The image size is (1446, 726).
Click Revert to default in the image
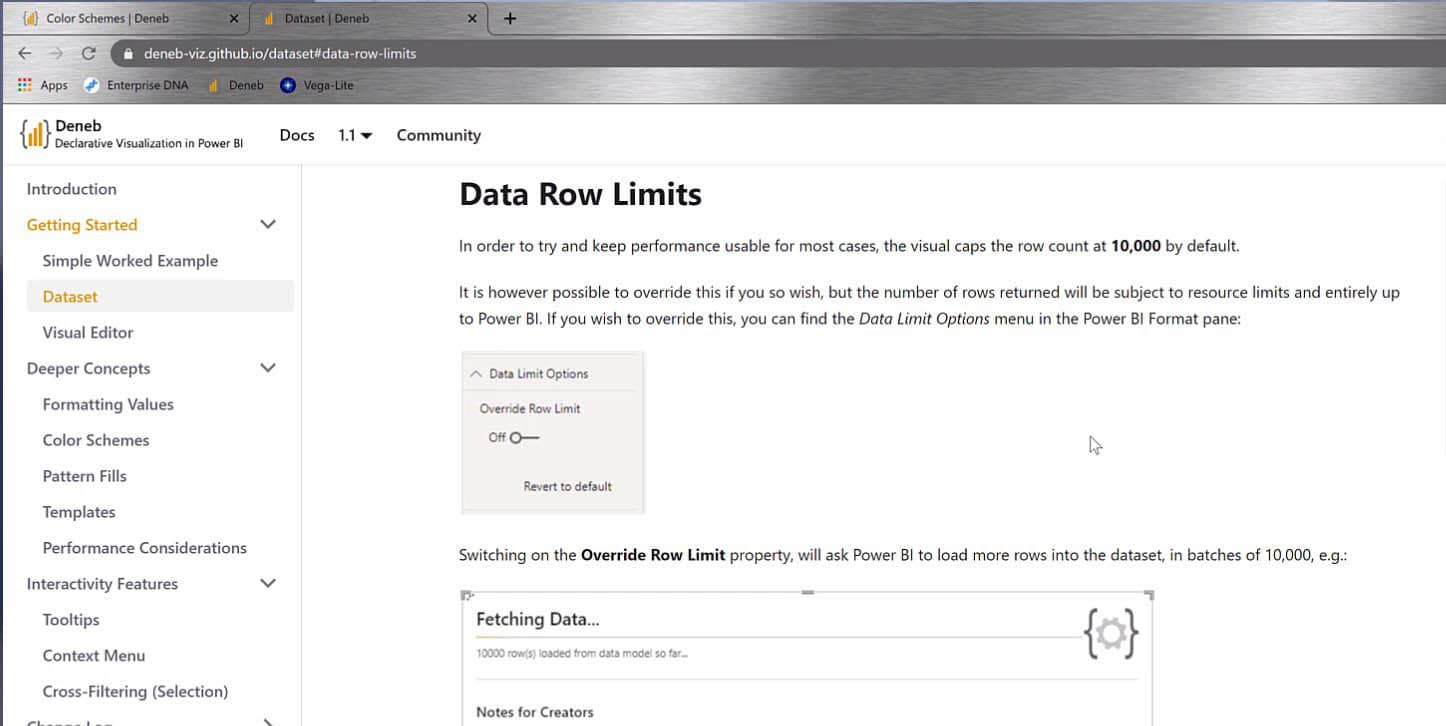click(567, 486)
